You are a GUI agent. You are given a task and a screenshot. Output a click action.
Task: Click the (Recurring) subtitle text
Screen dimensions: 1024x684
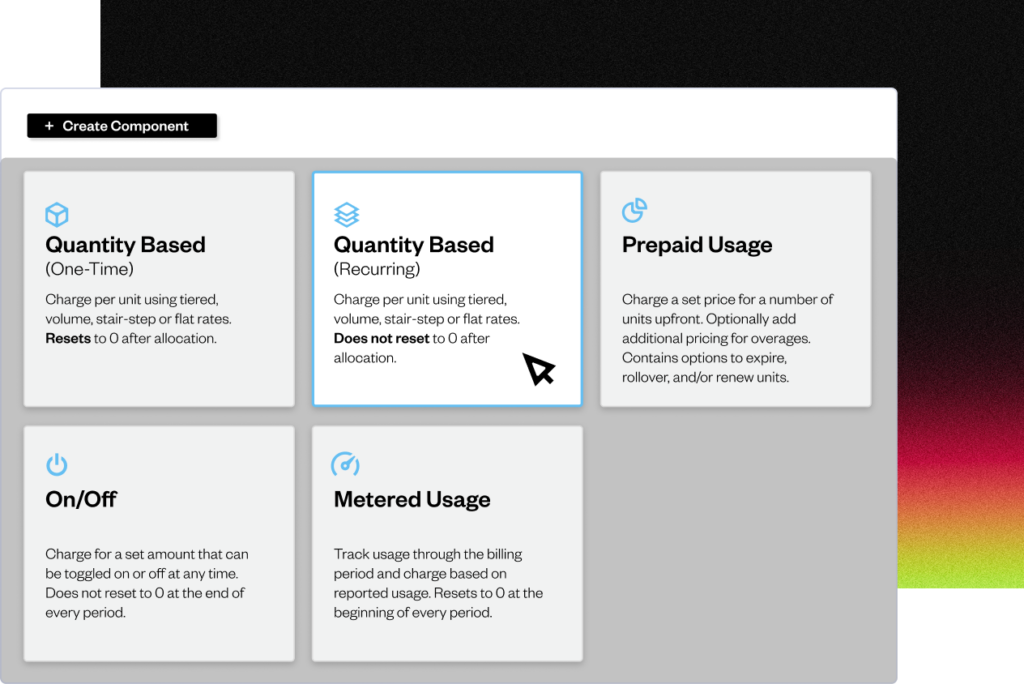pos(377,269)
